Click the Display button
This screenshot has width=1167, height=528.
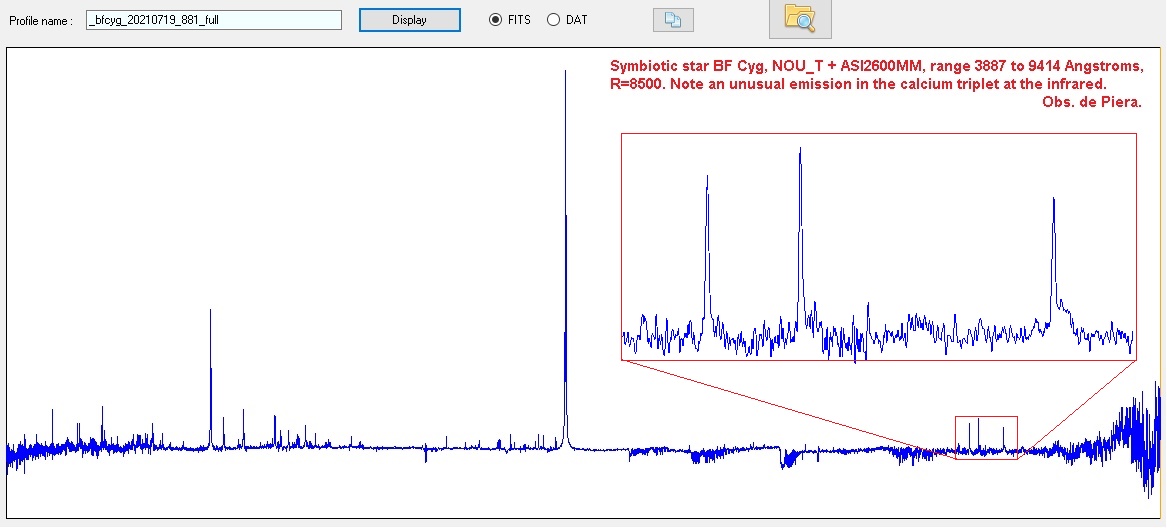pos(409,20)
